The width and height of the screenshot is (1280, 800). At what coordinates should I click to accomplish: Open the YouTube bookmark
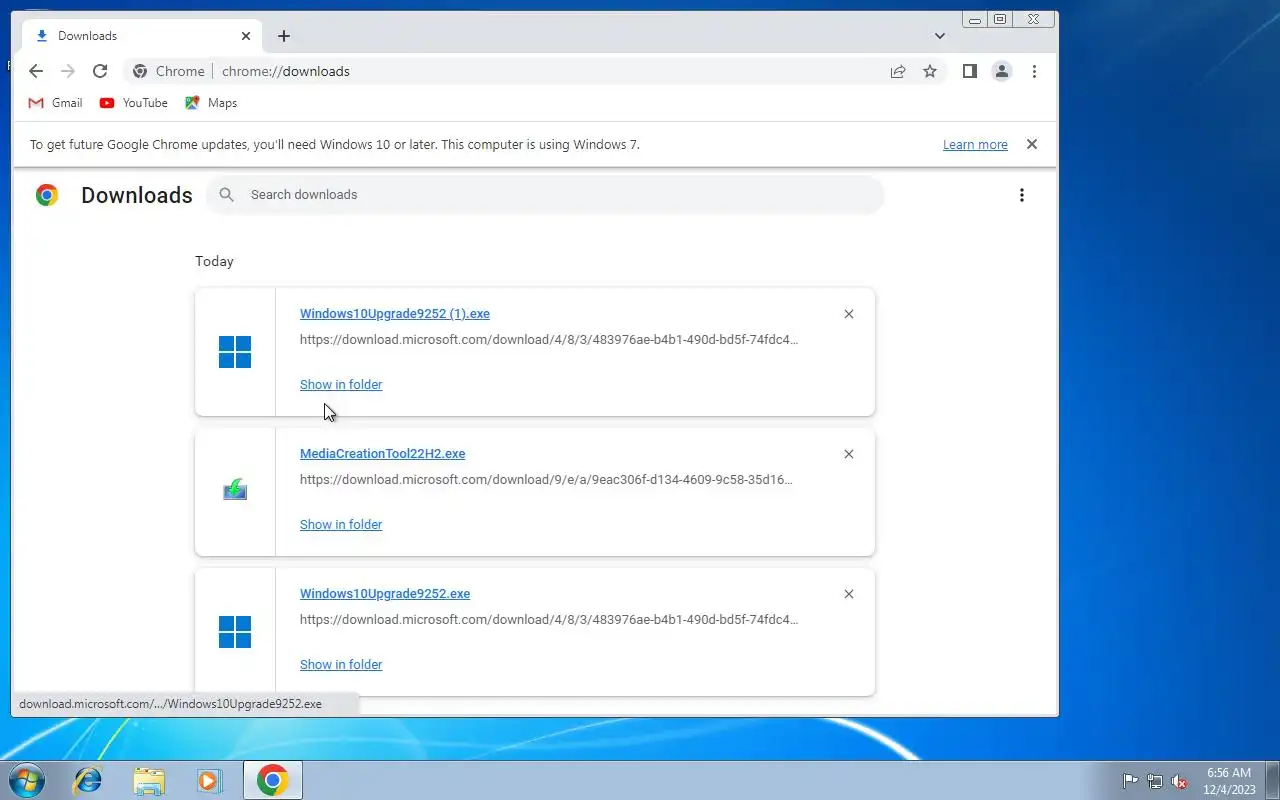coord(134,103)
